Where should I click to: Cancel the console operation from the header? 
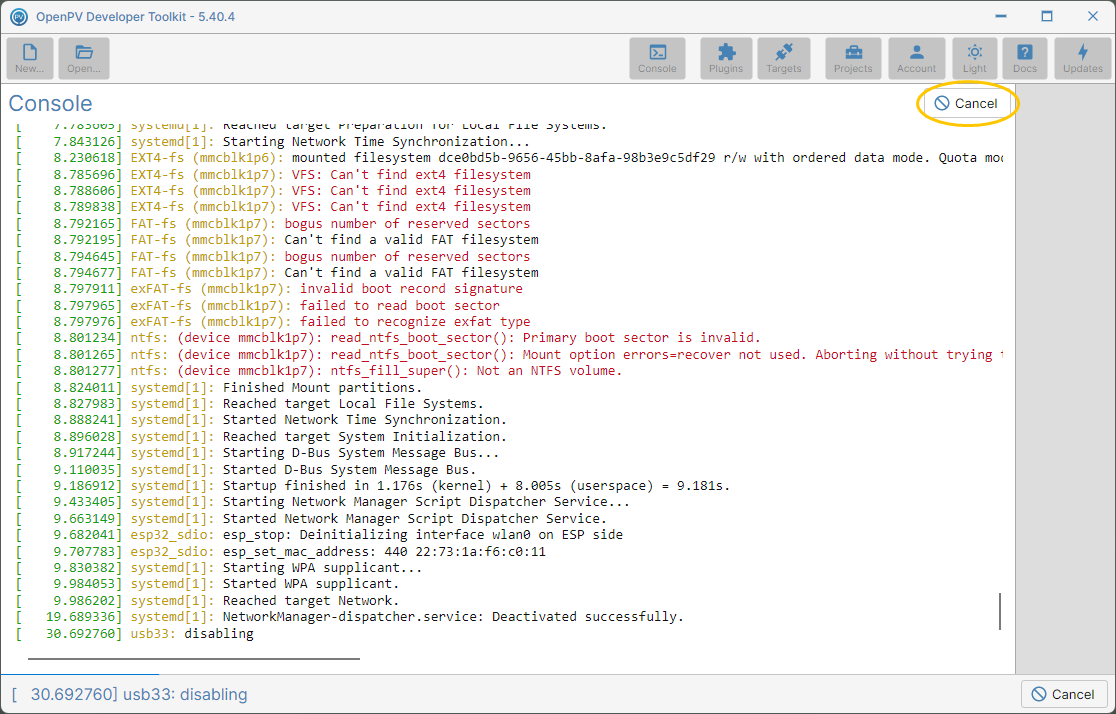tap(967, 103)
